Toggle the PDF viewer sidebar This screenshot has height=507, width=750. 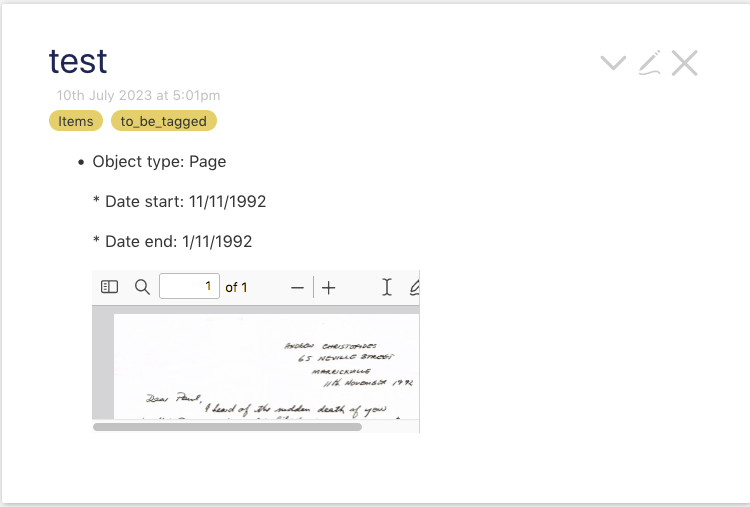click(110, 287)
